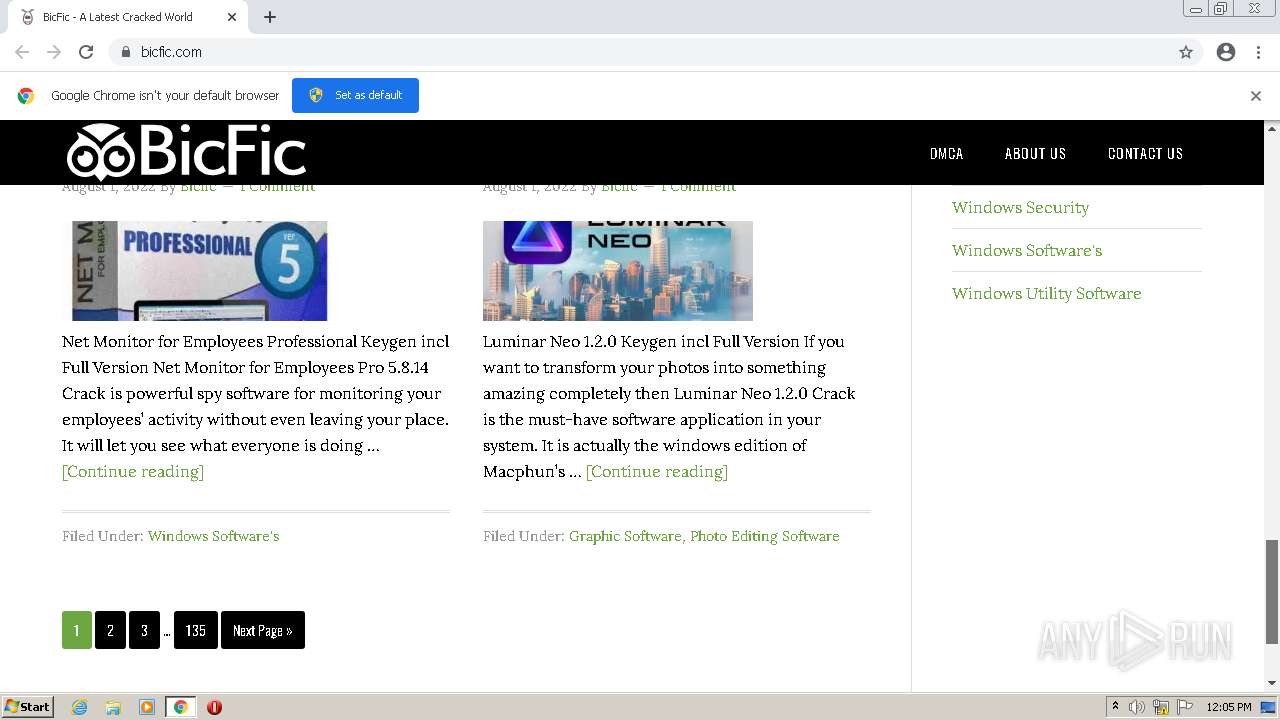Screen dimensions: 1280x720
Task: Open the Windows Start menu
Action: 28,706
